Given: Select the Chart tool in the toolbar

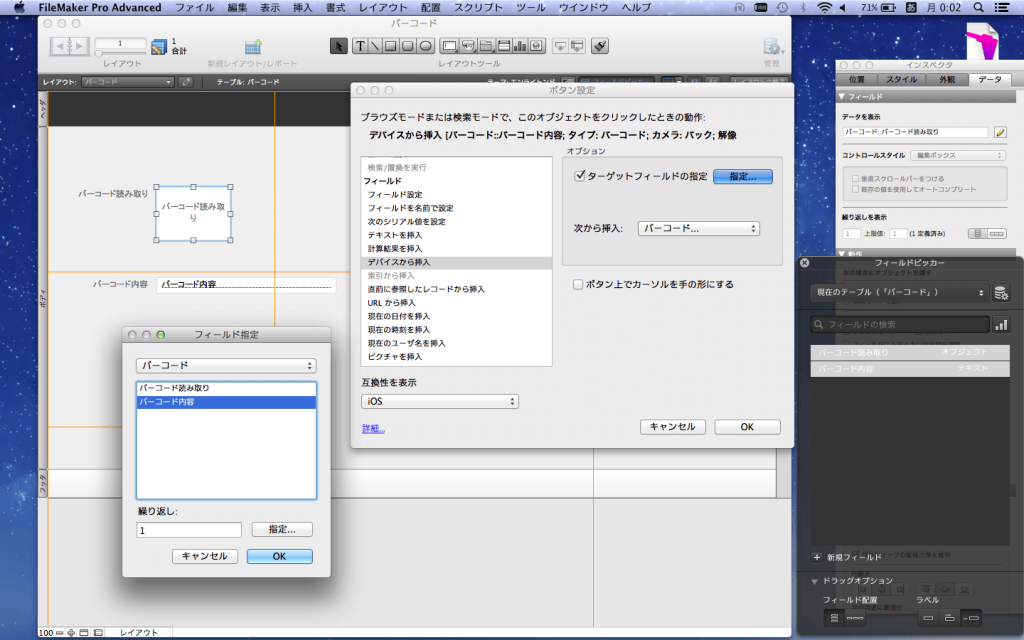Looking at the screenshot, I should pyautogui.click(x=519, y=45).
